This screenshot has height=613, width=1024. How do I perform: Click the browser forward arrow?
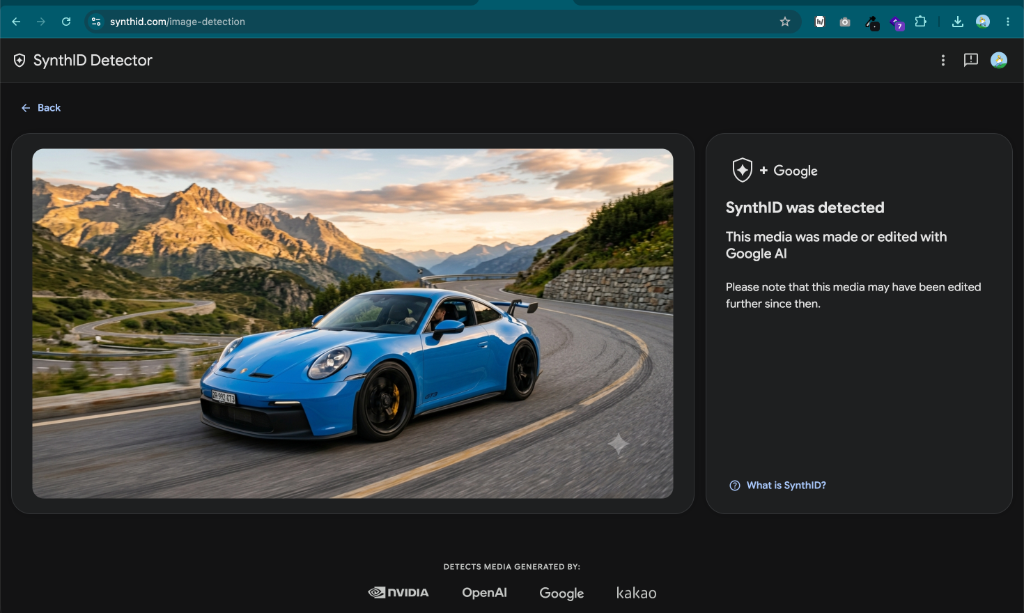[x=41, y=22]
